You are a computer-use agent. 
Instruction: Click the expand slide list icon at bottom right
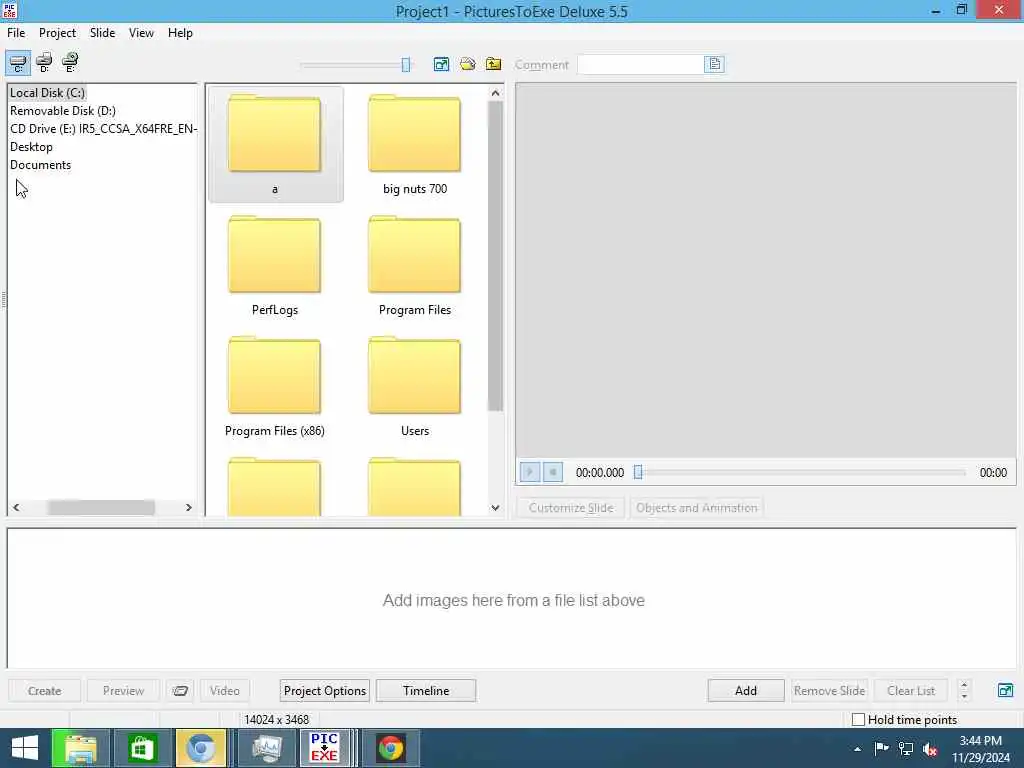1006,690
